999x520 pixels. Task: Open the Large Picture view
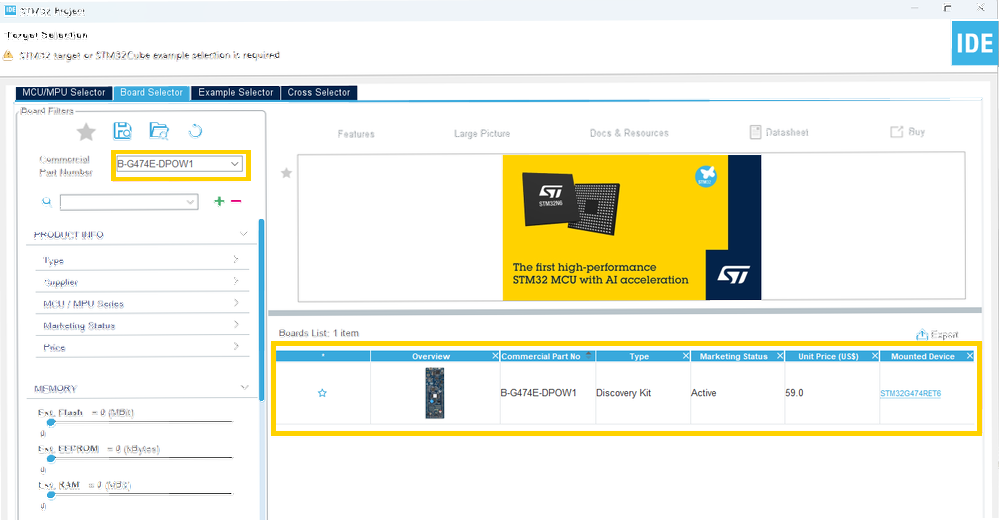coord(482,133)
